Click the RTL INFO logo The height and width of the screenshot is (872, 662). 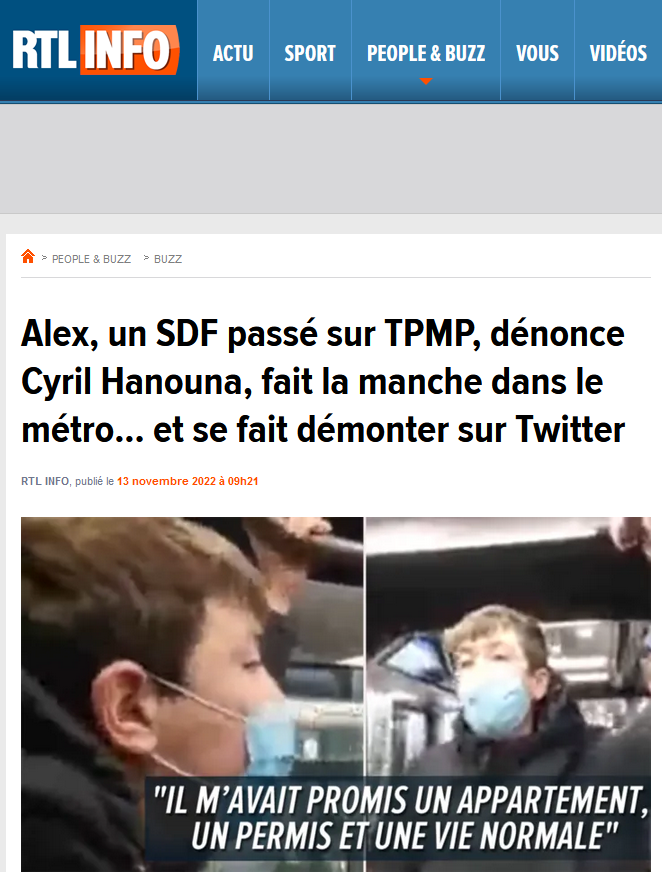[x=96, y=50]
